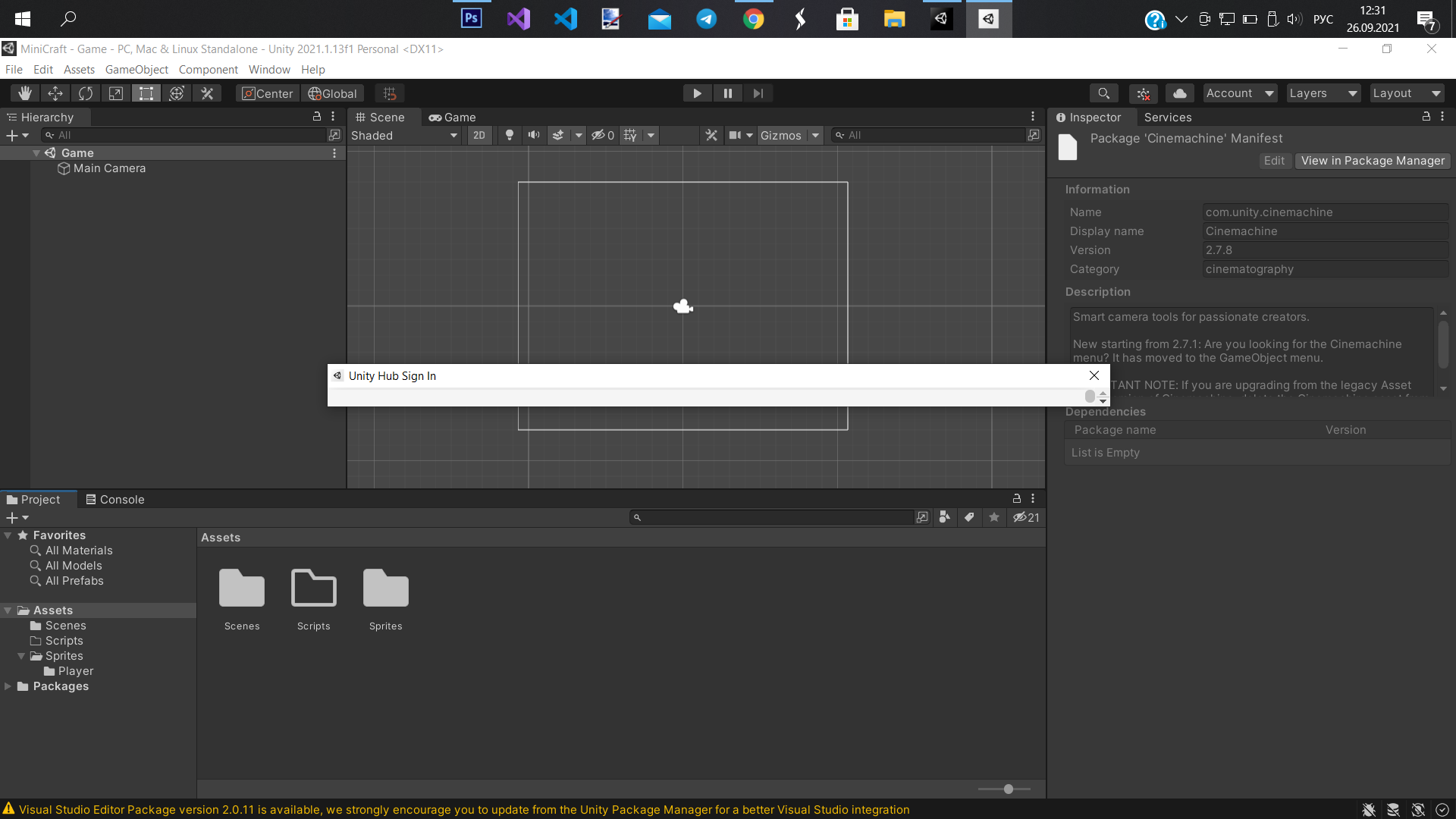Switch to Console tab

pos(115,499)
